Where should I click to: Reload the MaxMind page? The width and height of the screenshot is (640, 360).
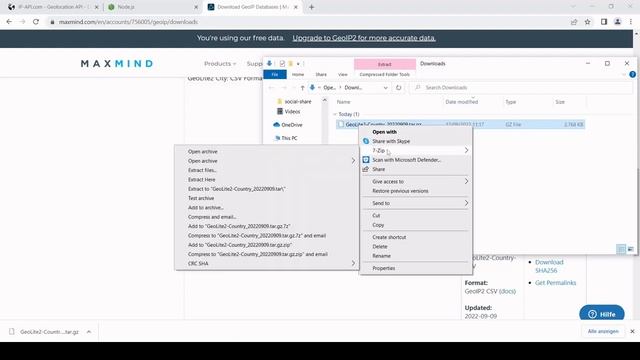pyautogui.click(x=36, y=22)
